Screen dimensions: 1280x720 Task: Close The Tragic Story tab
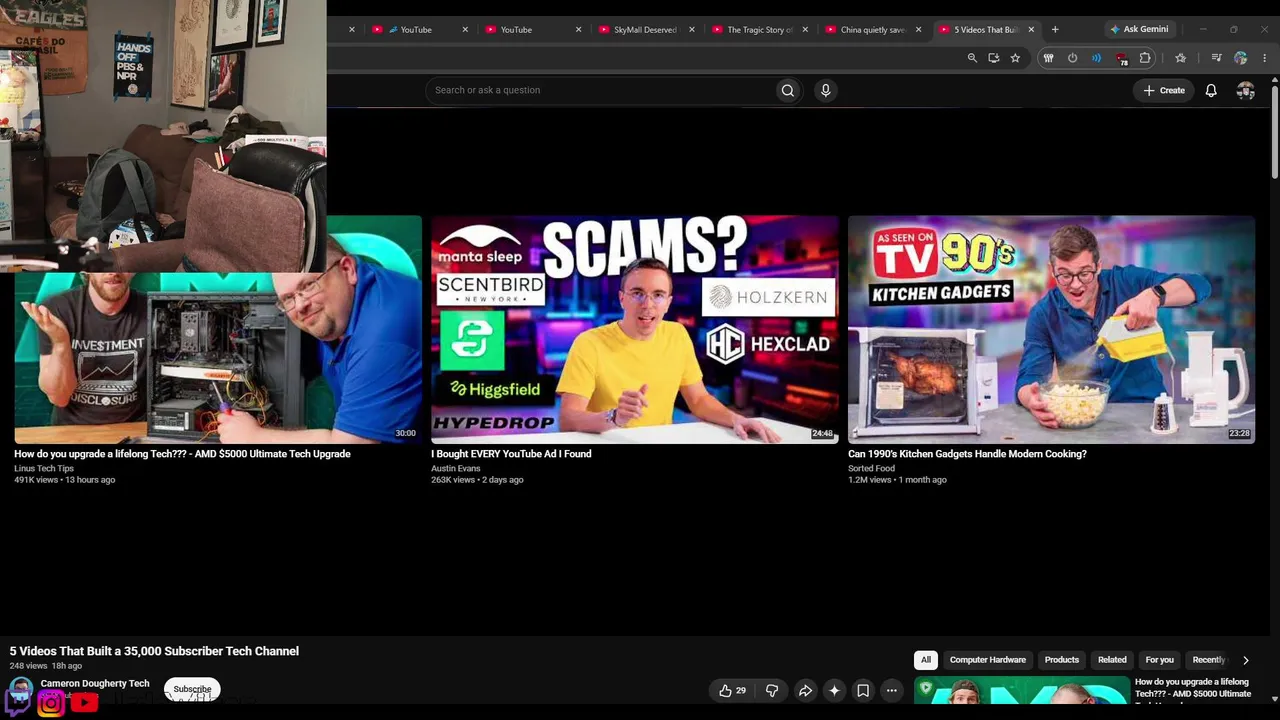[805, 29]
